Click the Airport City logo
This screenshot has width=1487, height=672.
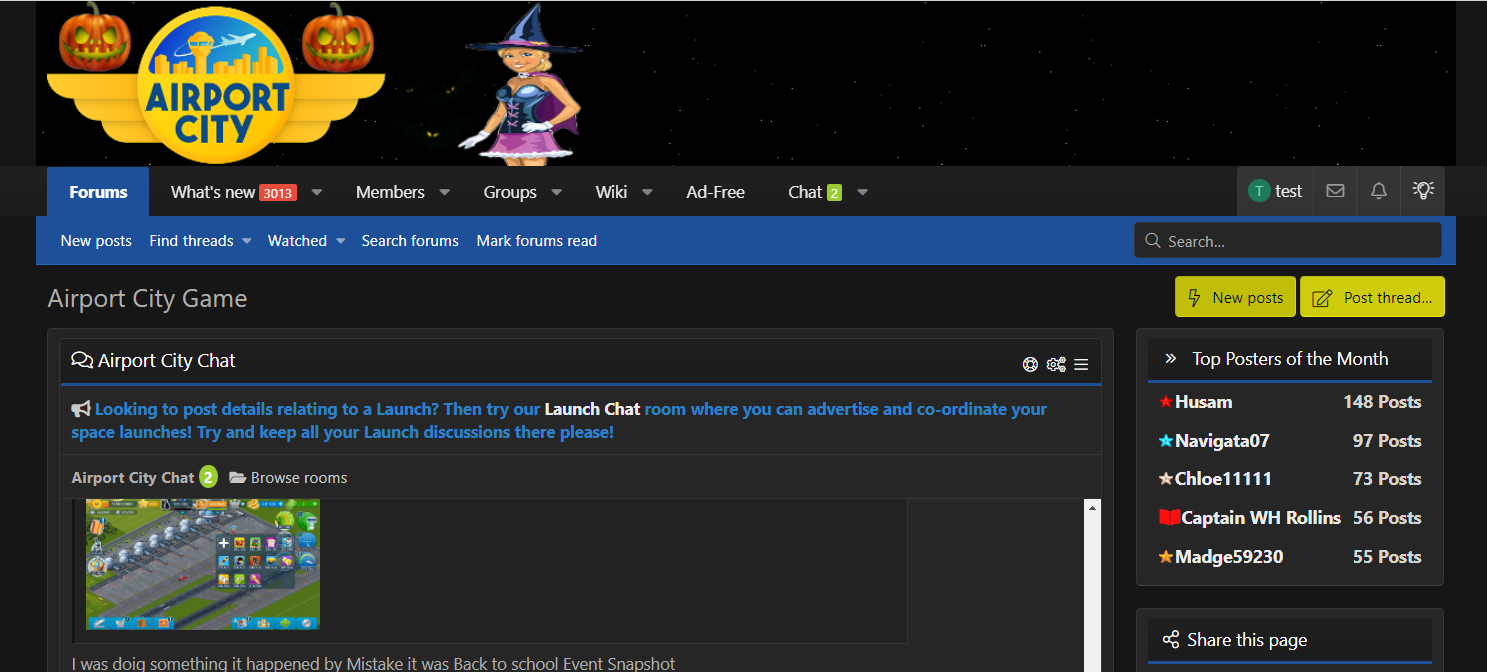click(x=215, y=86)
